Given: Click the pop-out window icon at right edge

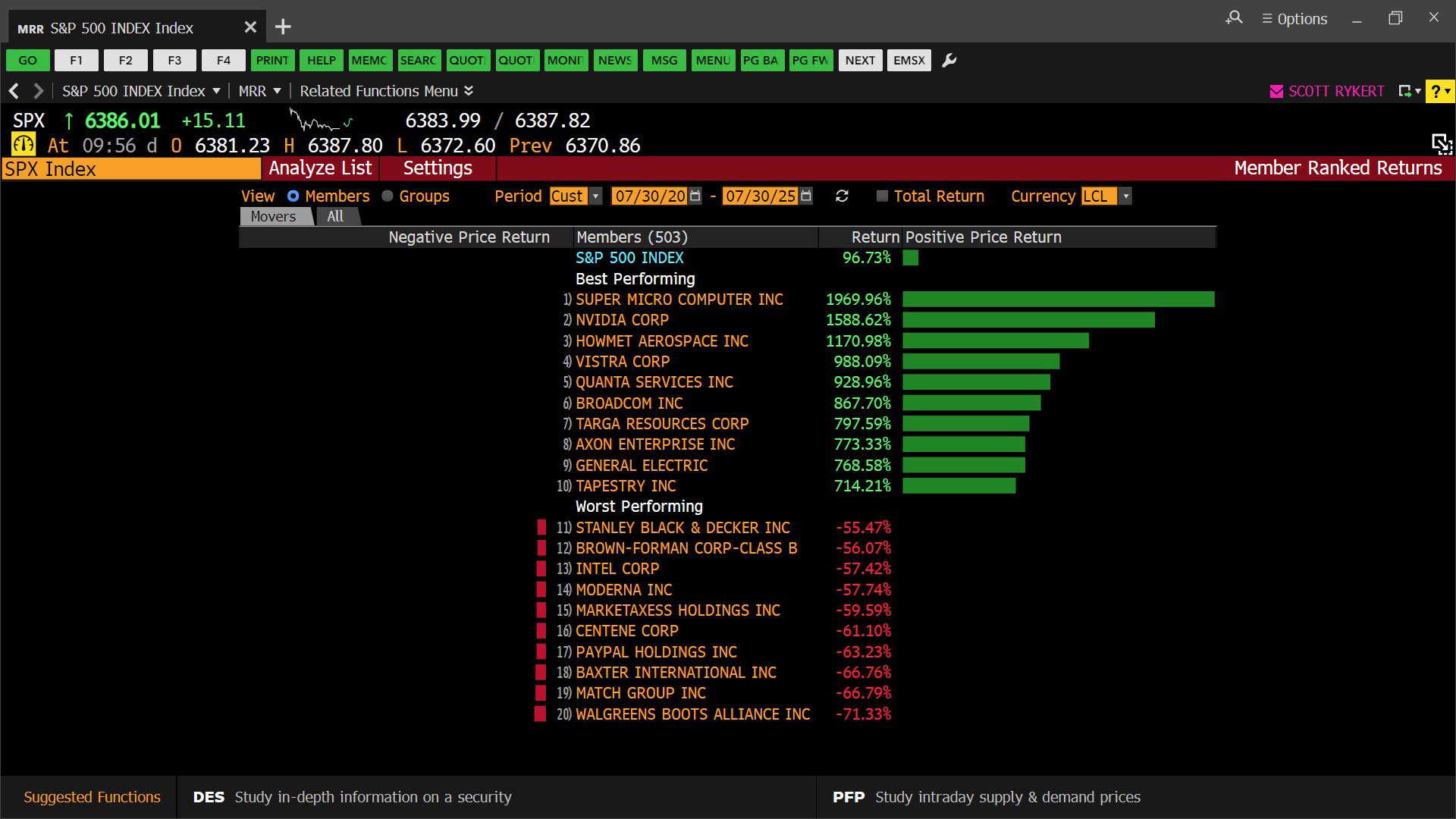Looking at the screenshot, I should [x=1442, y=144].
